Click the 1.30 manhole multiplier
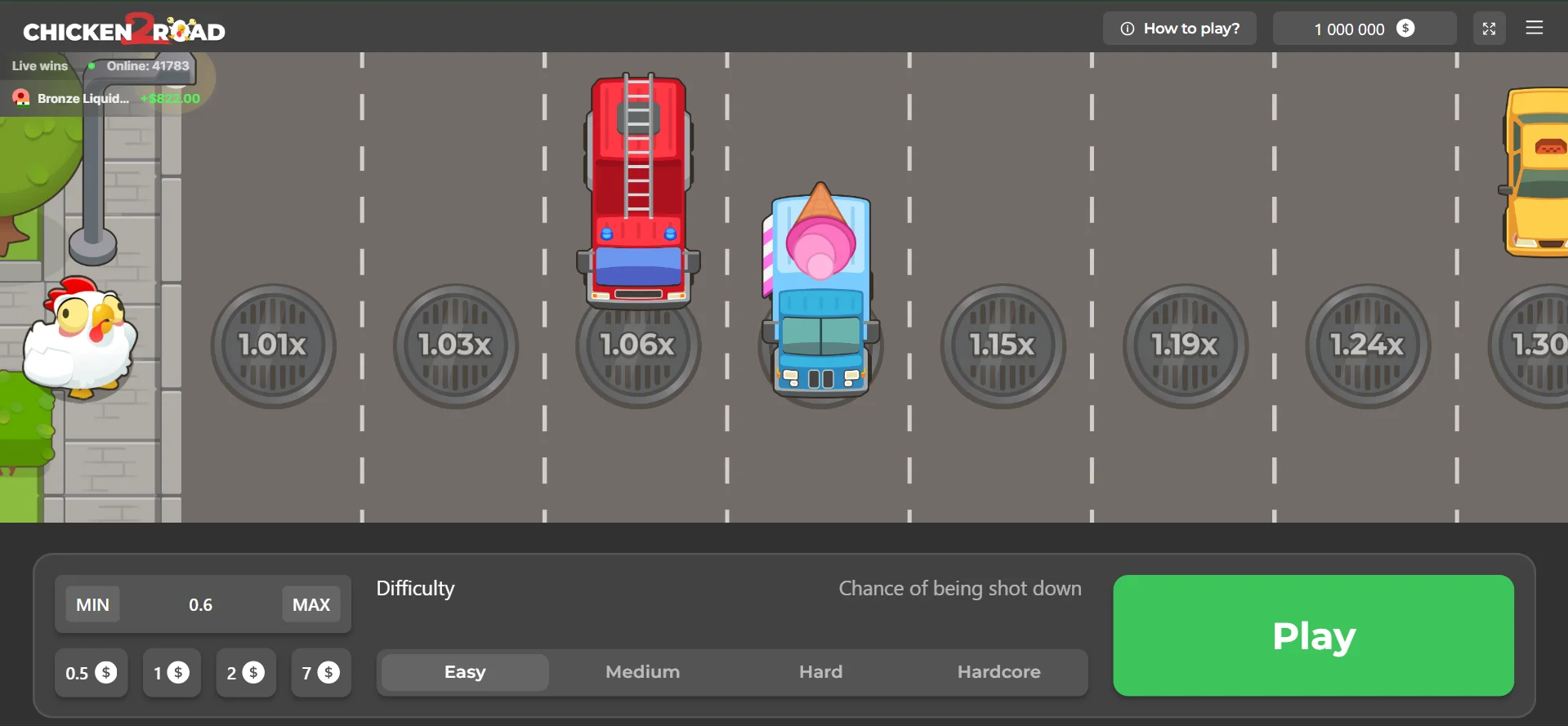 pyautogui.click(x=1530, y=345)
